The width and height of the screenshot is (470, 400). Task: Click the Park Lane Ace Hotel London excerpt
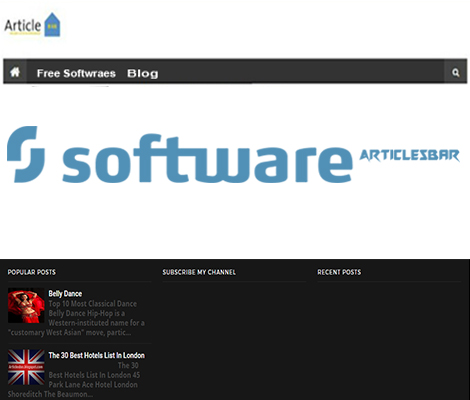pyautogui.click(x=75, y=380)
